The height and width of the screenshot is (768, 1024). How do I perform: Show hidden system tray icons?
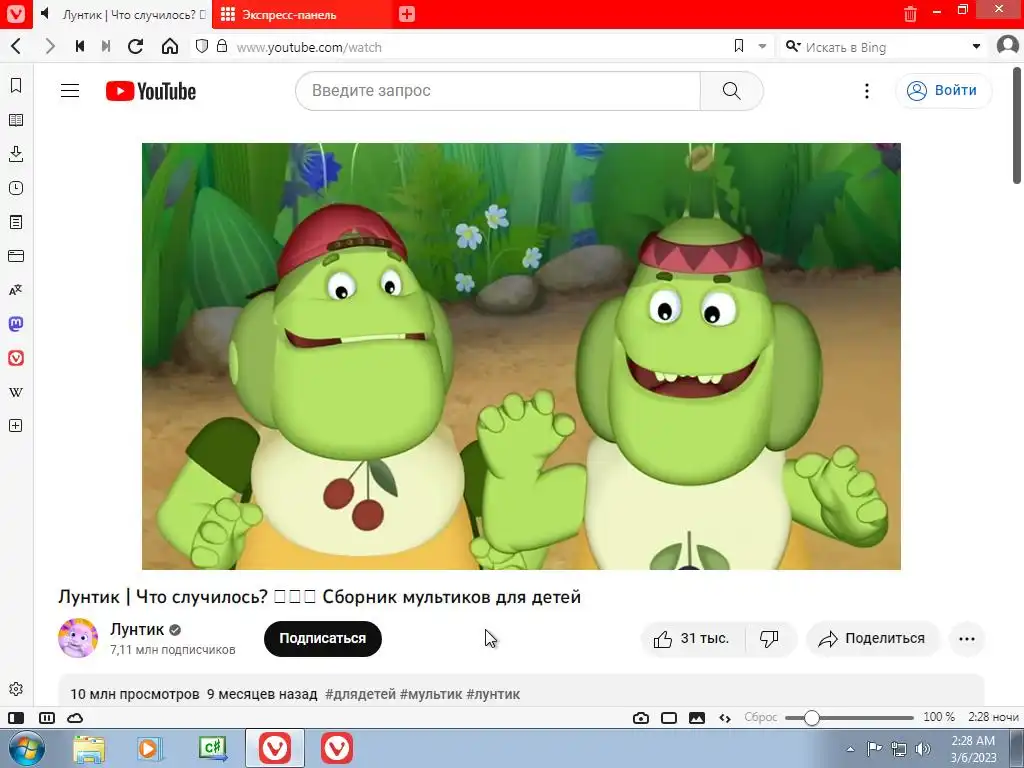click(850, 749)
